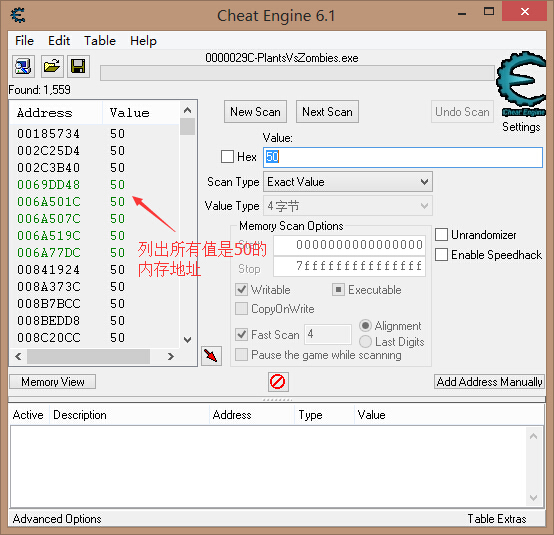The height and width of the screenshot is (535, 554).
Task: Select address 002C3B40 row
Action: [x=95, y=168]
